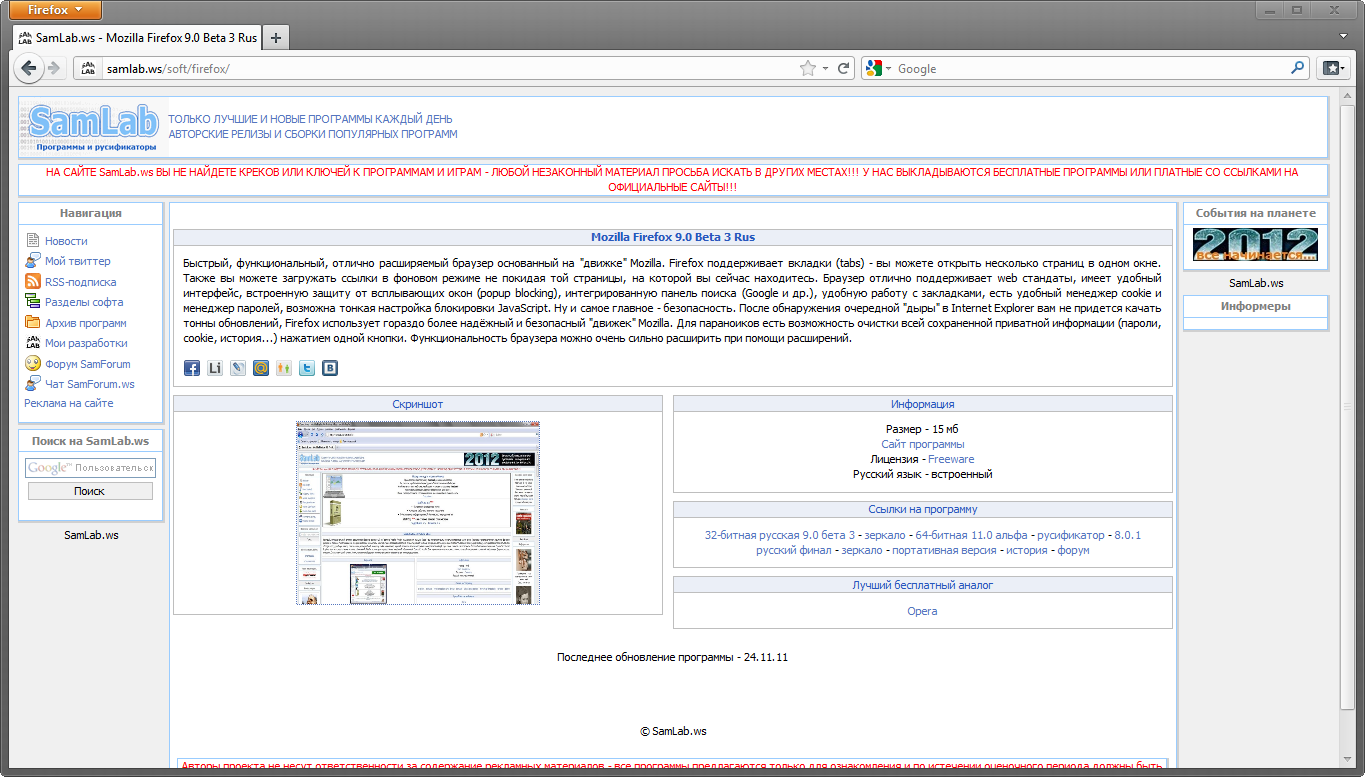Select the SamLab.ws Mozilla Firefox tab
The width and height of the screenshot is (1365, 777).
(137, 38)
